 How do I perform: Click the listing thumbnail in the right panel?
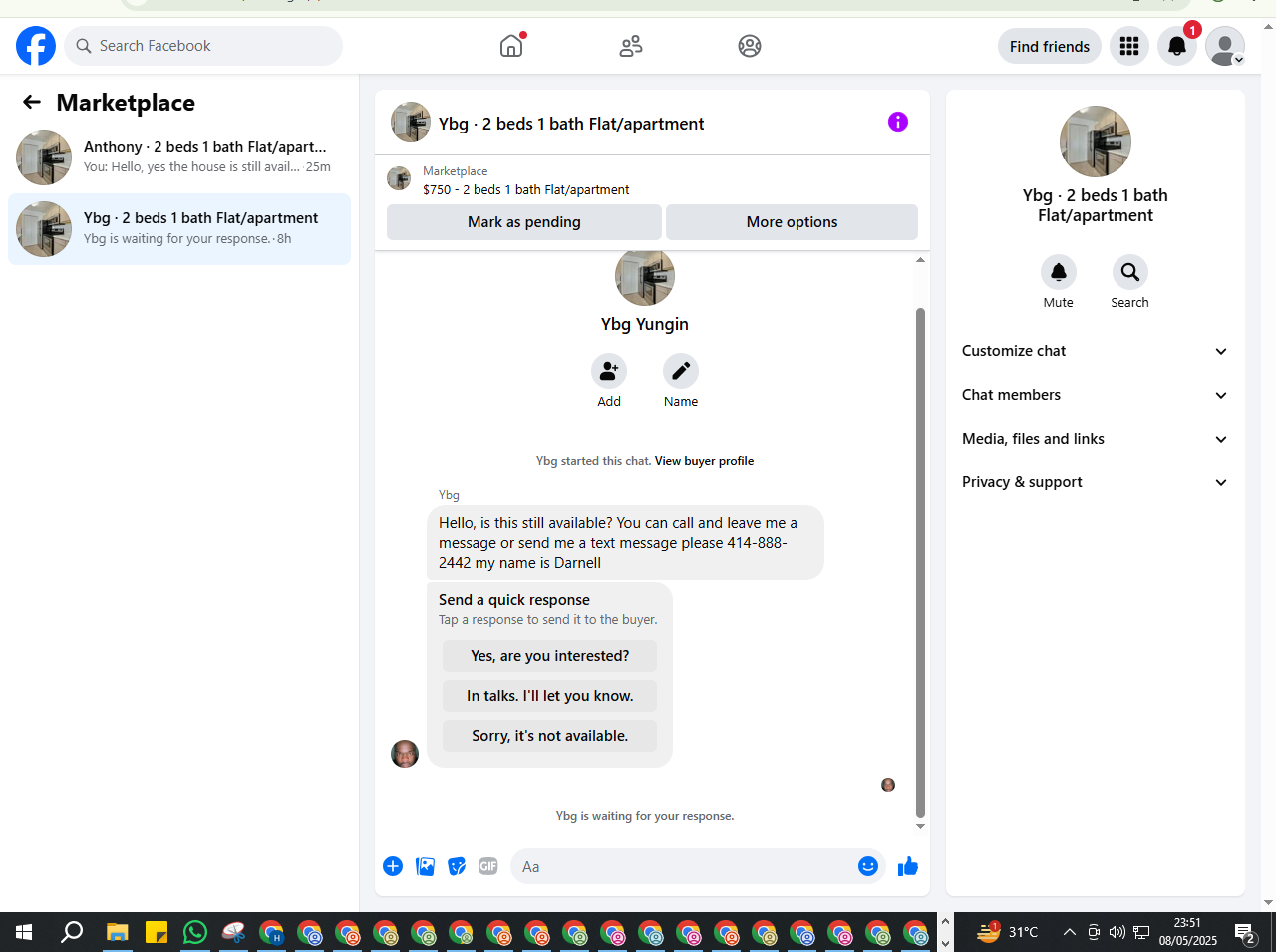pyautogui.click(x=1096, y=142)
